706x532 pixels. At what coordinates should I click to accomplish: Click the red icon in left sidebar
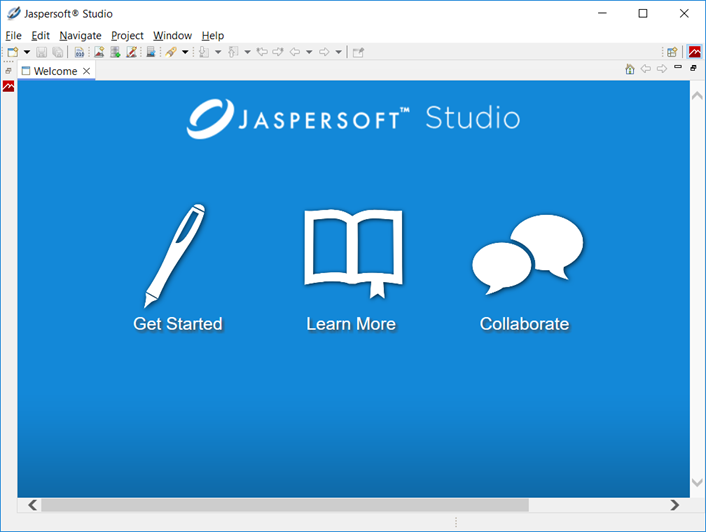(8, 87)
